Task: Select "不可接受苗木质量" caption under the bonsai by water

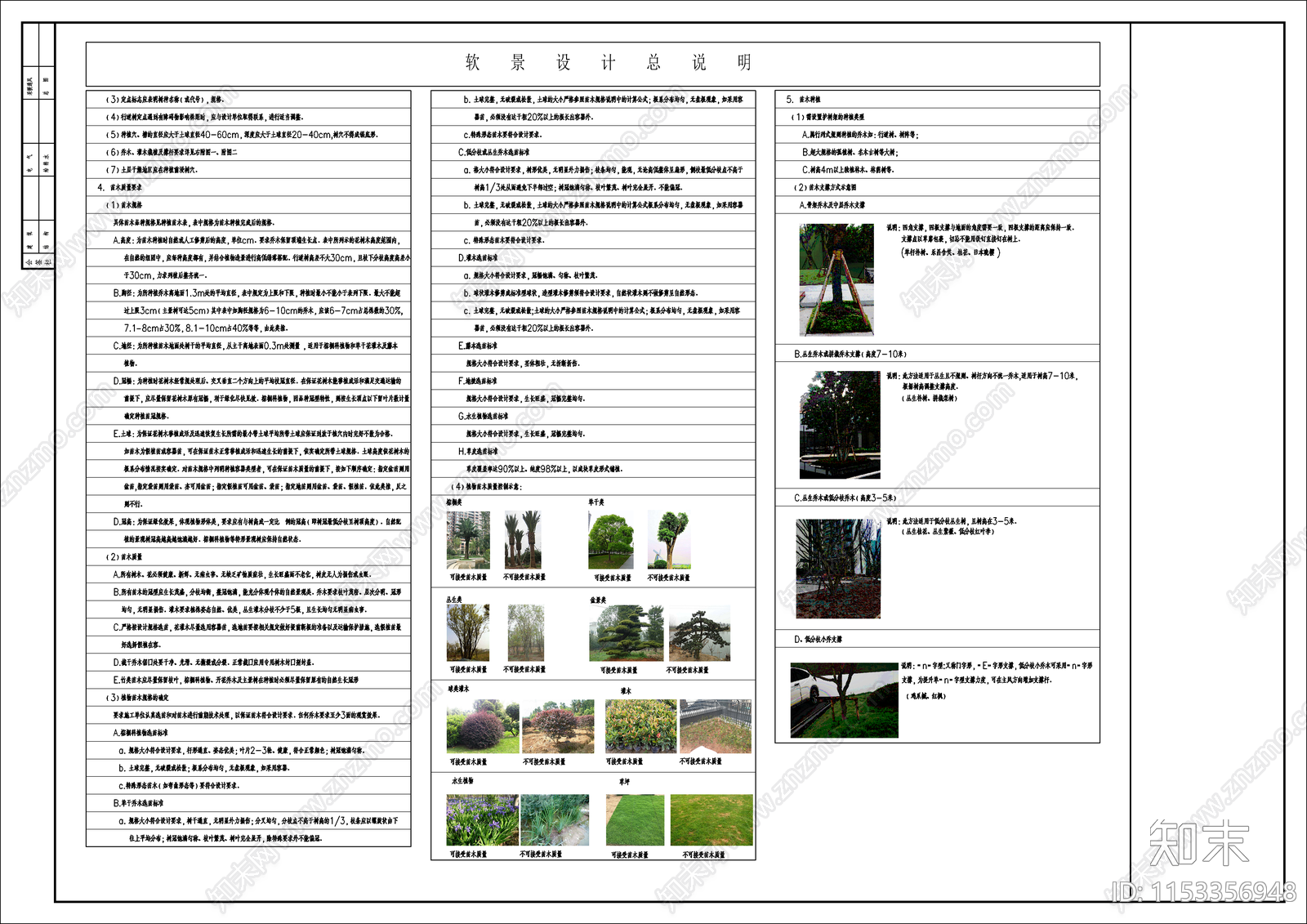Action: [x=688, y=670]
